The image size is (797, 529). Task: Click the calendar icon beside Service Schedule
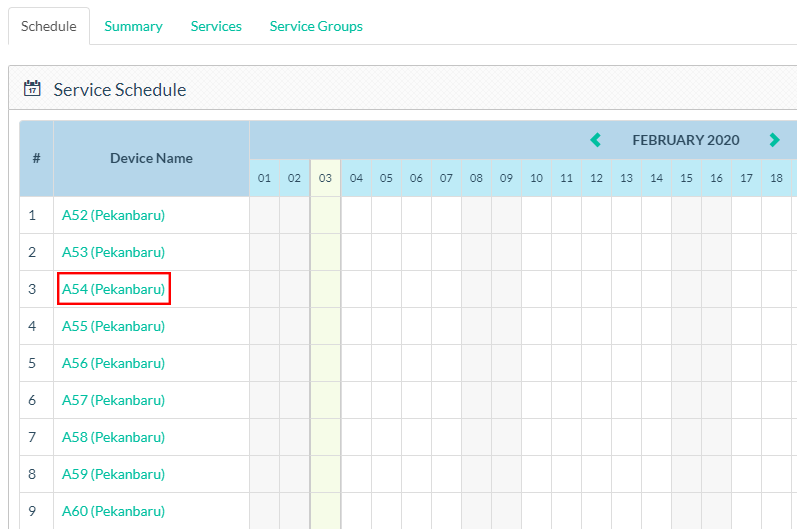tap(32, 89)
